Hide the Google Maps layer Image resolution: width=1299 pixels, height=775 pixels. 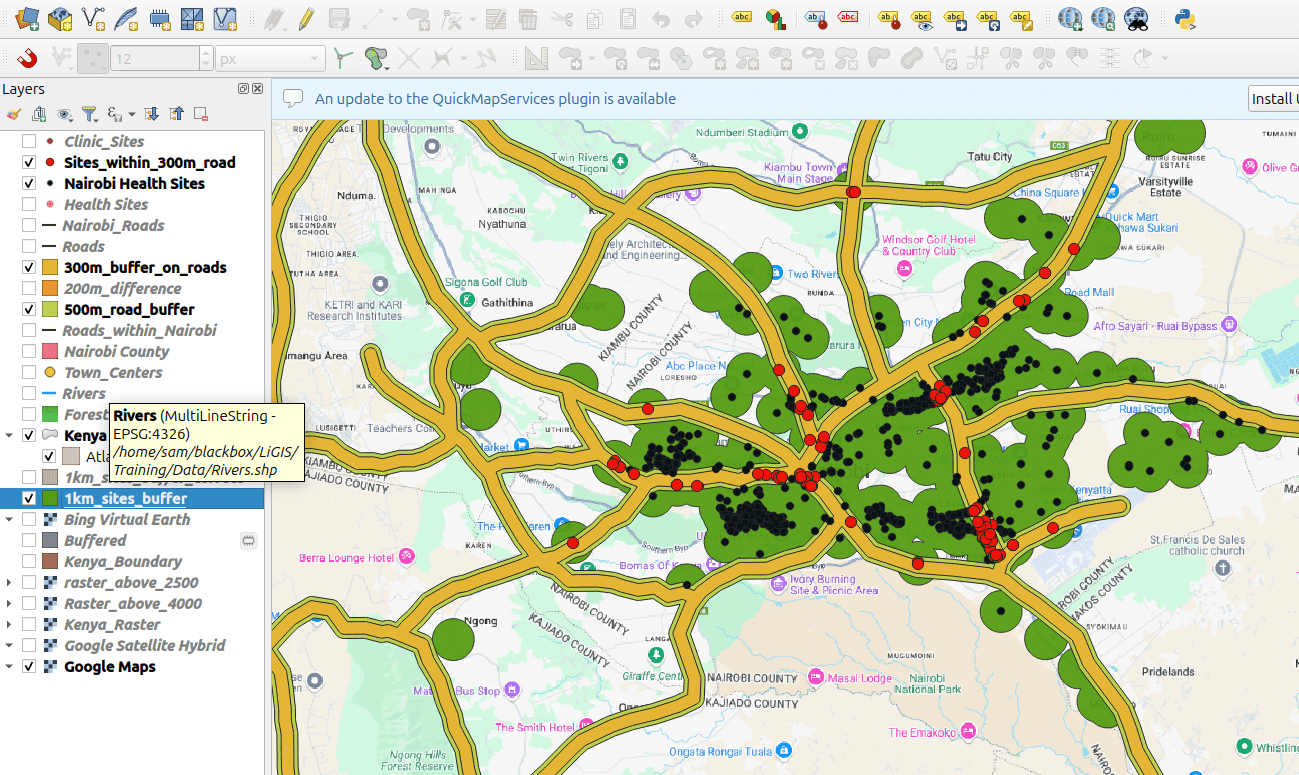[29, 666]
